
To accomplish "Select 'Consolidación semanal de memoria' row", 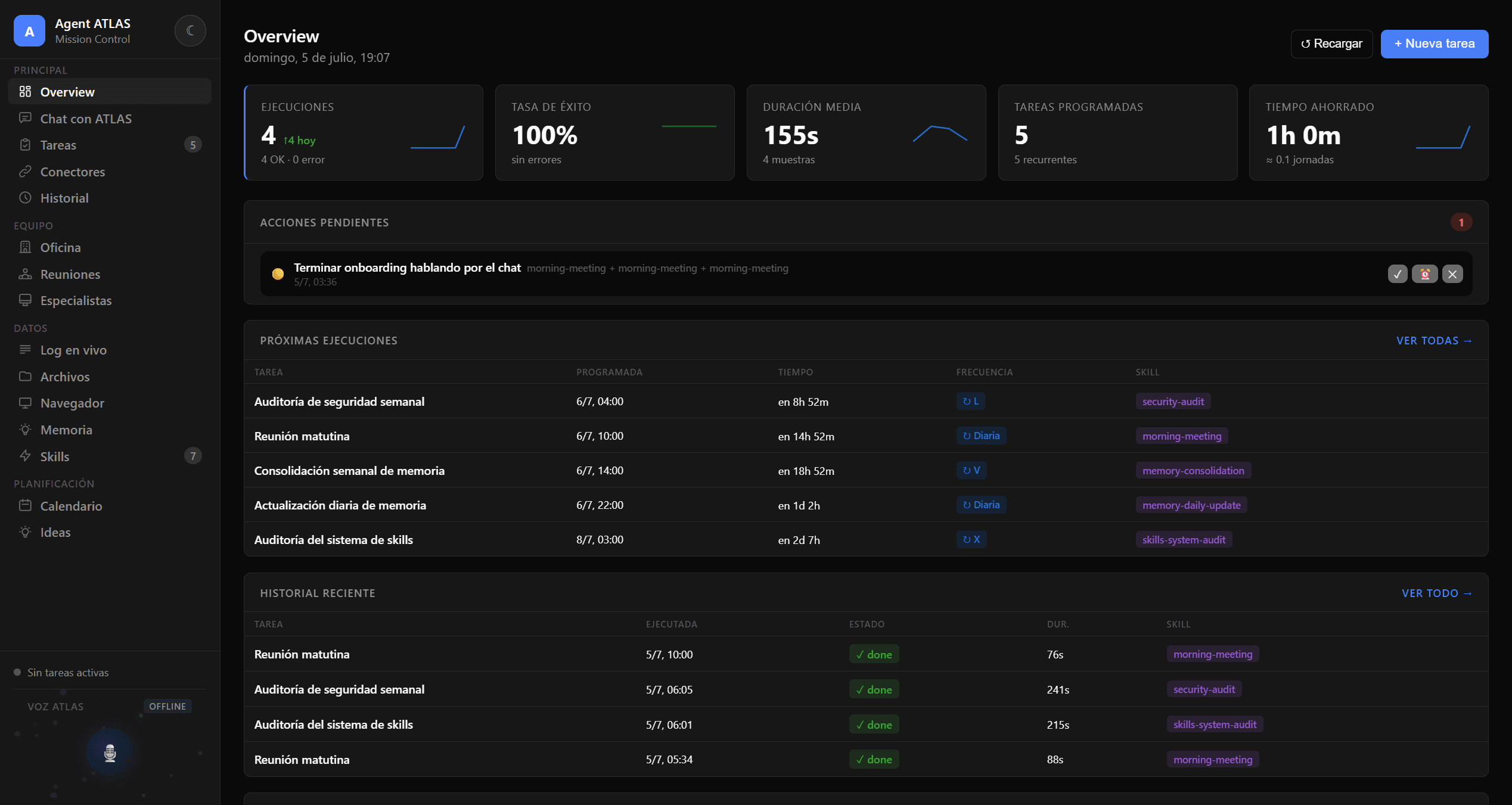I will pos(866,470).
